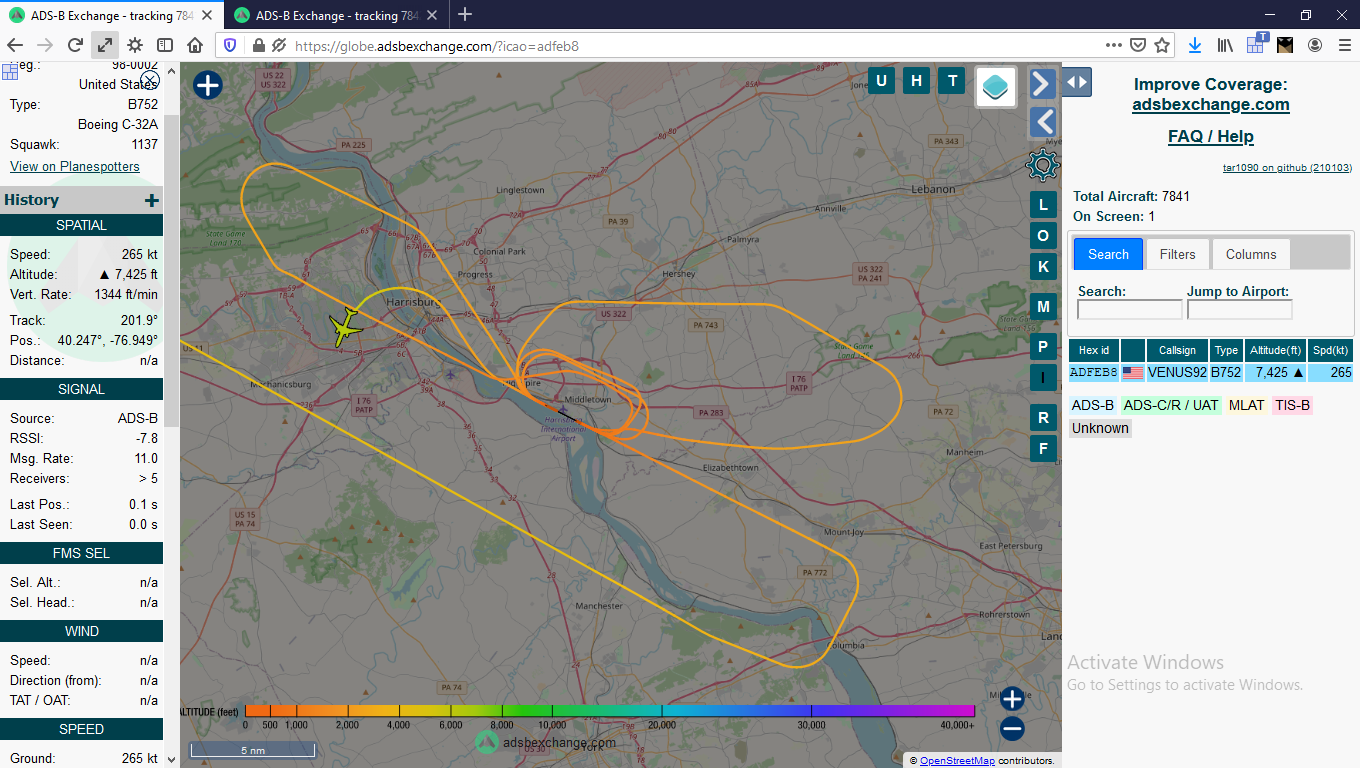
Task: Open the Firefox account icon
Action: (1315, 45)
